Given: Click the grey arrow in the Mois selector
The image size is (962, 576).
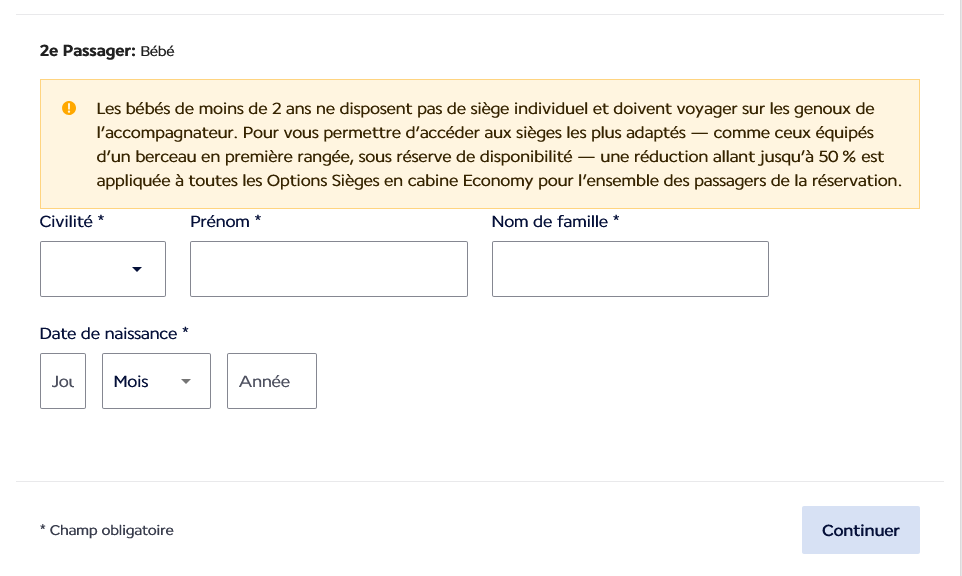Looking at the screenshot, I should pyautogui.click(x=186, y=382).
